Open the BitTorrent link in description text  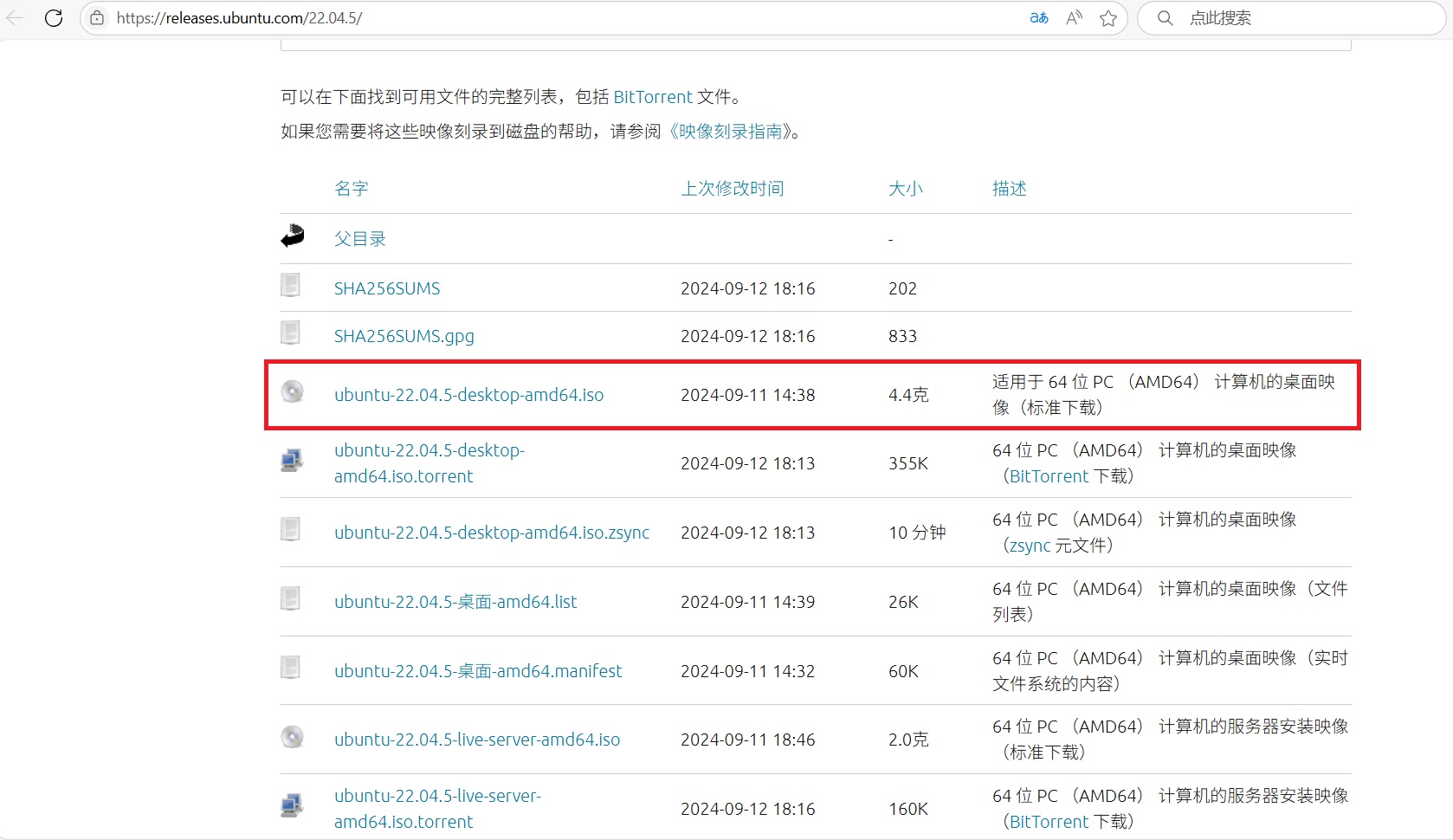(x=654, y=96)
